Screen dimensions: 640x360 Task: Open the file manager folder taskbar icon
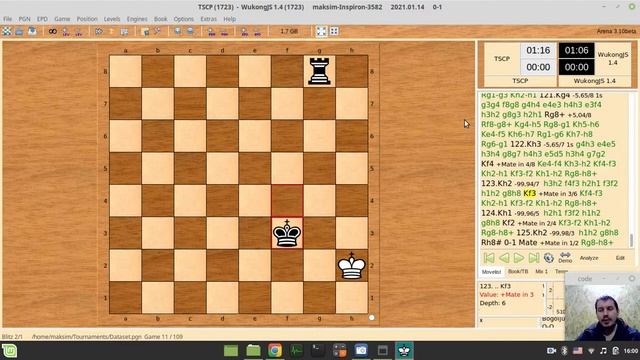253,351
